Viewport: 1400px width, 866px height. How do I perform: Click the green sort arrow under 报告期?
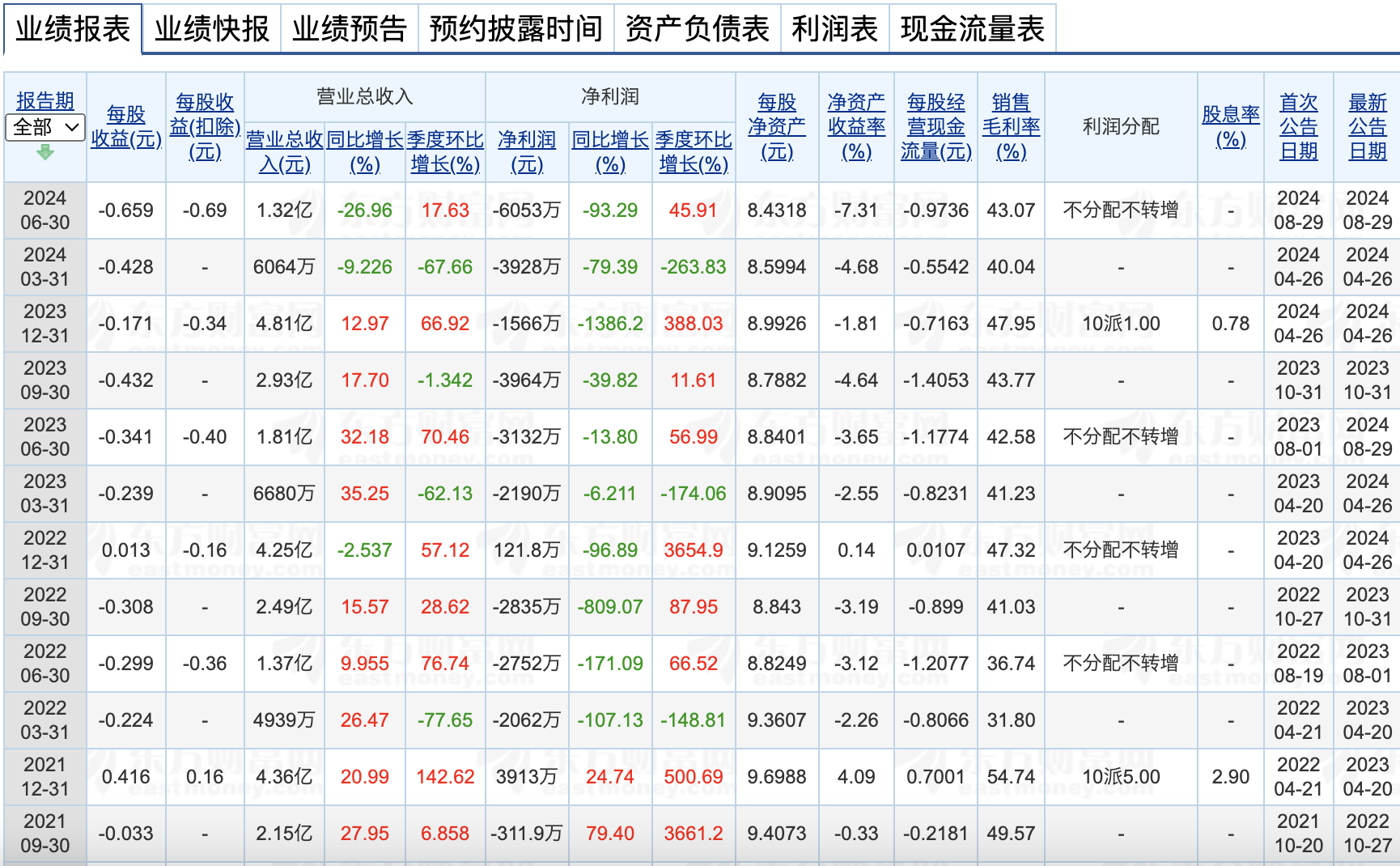tap(45, 152)
